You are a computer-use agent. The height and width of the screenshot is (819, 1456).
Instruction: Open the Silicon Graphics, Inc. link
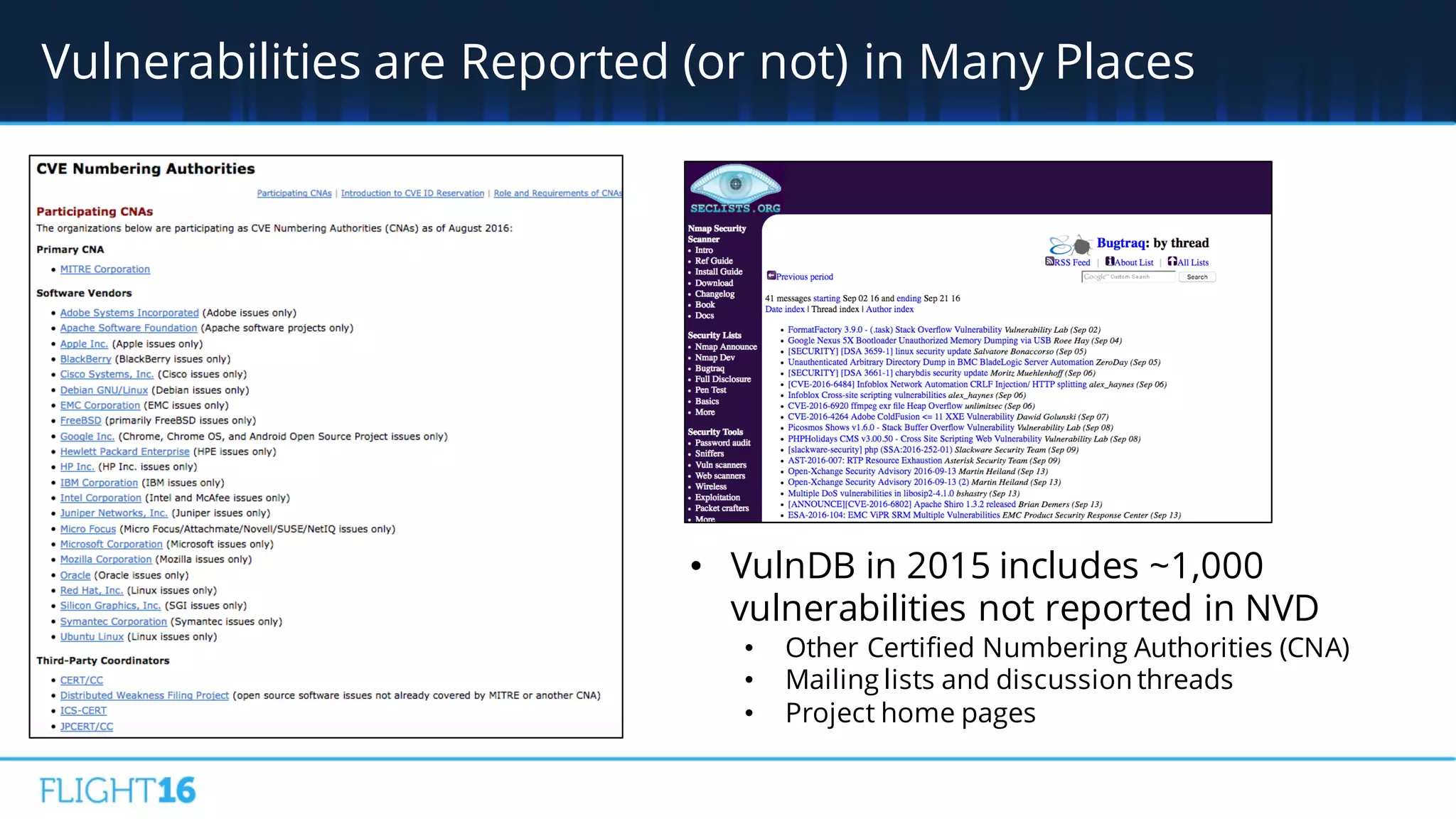pyautogui.click(x=110, y=606)
